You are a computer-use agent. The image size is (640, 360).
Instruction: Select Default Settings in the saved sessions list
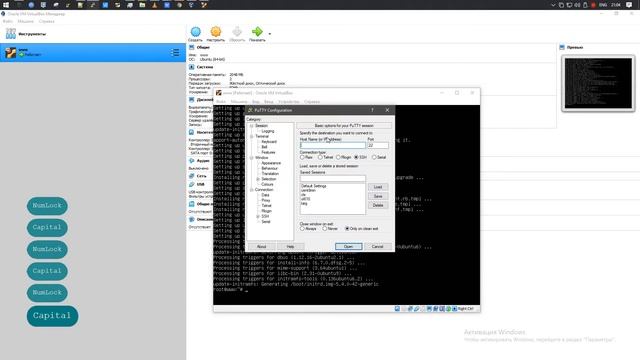[314, 186]
